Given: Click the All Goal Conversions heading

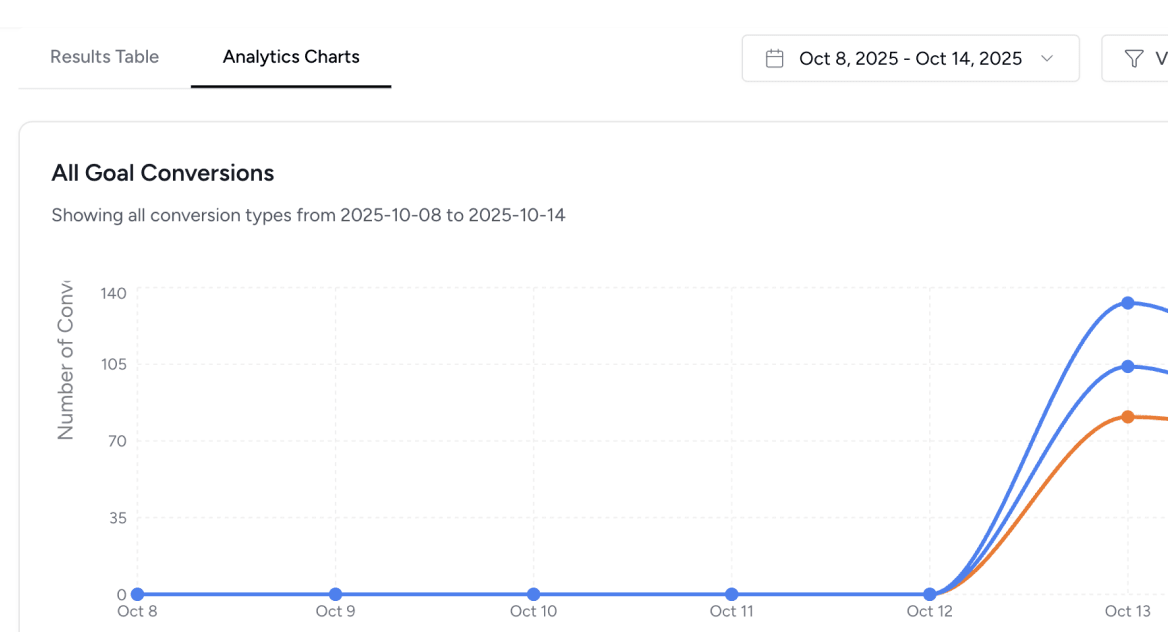Looking at the screenshot, I should pos(163,173).
